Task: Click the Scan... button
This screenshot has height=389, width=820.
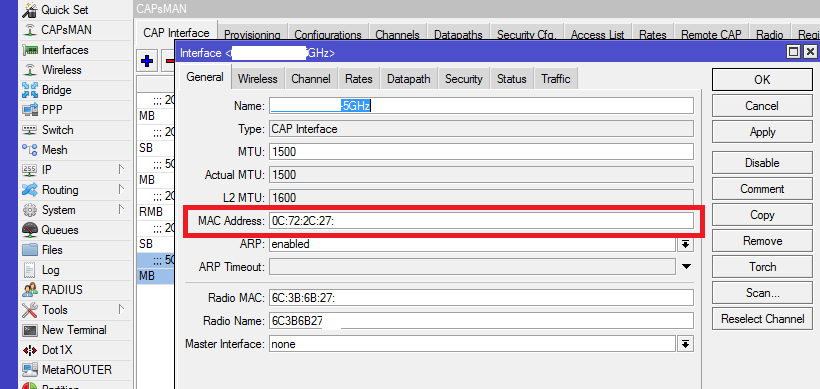Action: point(762,293)
